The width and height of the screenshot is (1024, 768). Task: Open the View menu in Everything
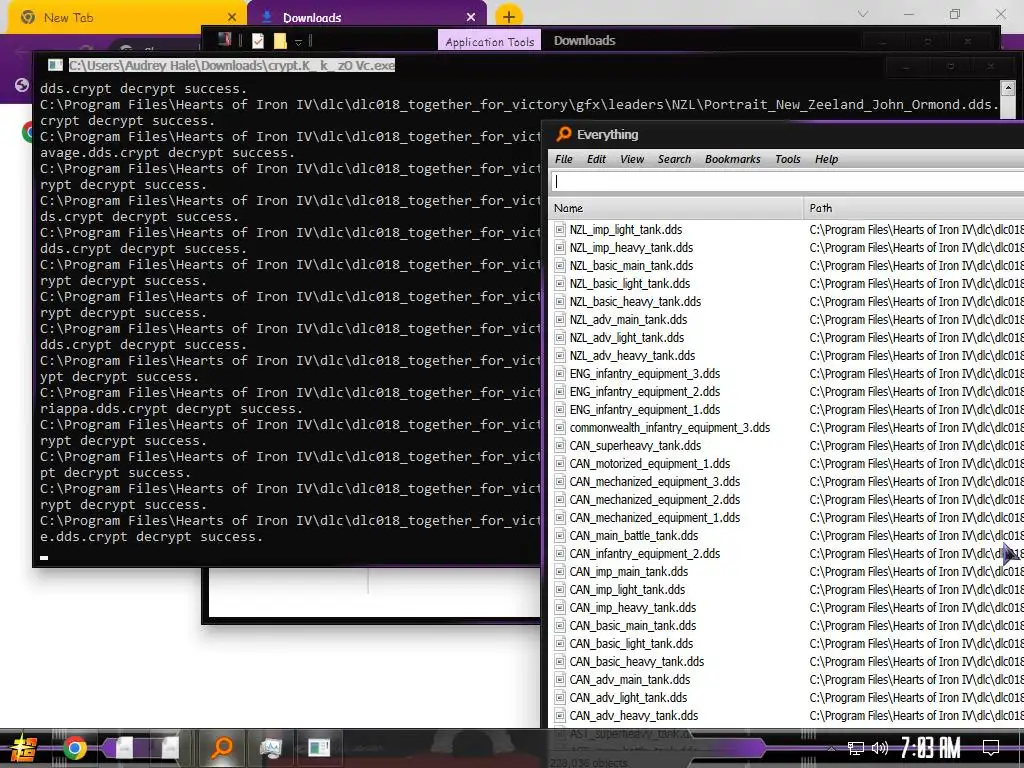click(x=632, y=159)
